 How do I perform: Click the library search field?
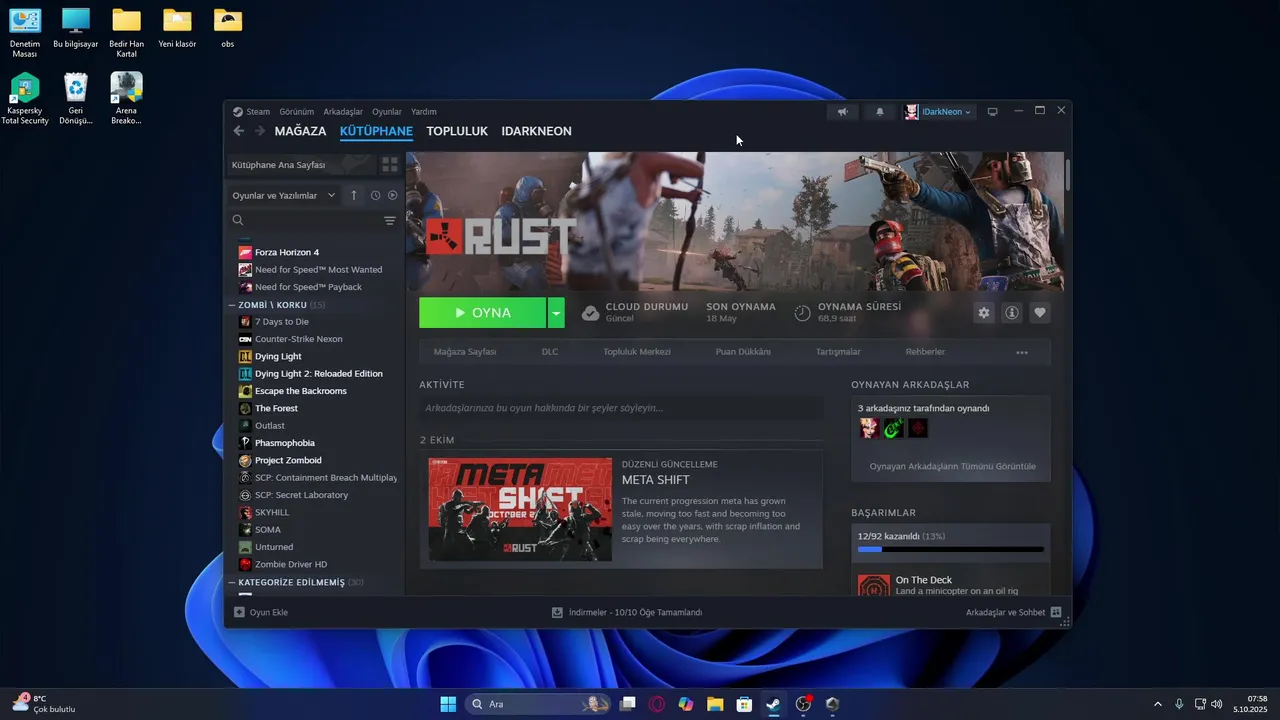pyautogui.click(x=305, y=220)
